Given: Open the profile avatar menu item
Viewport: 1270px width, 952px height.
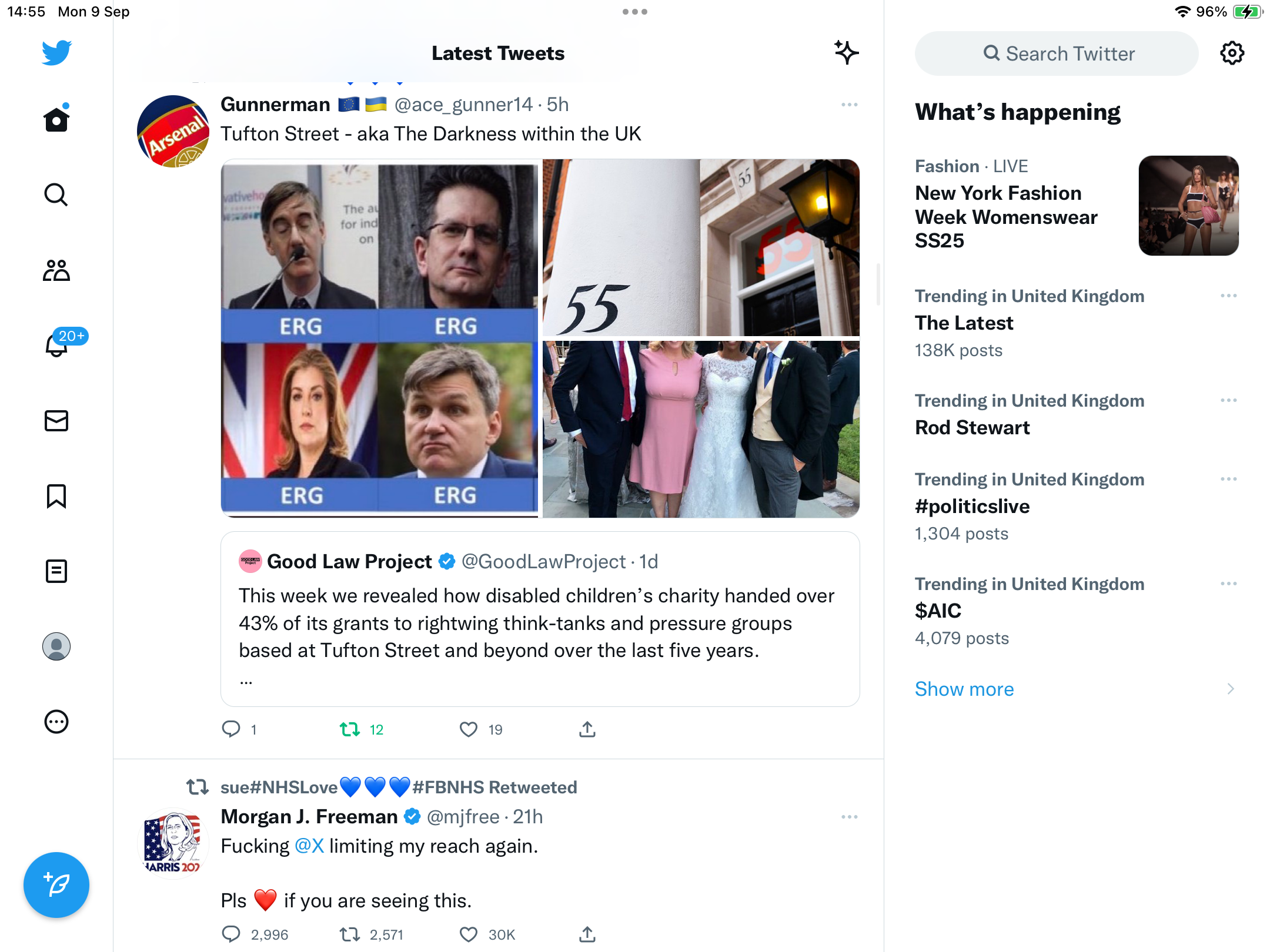Looking at the screenshot, I should coord(56,646).
